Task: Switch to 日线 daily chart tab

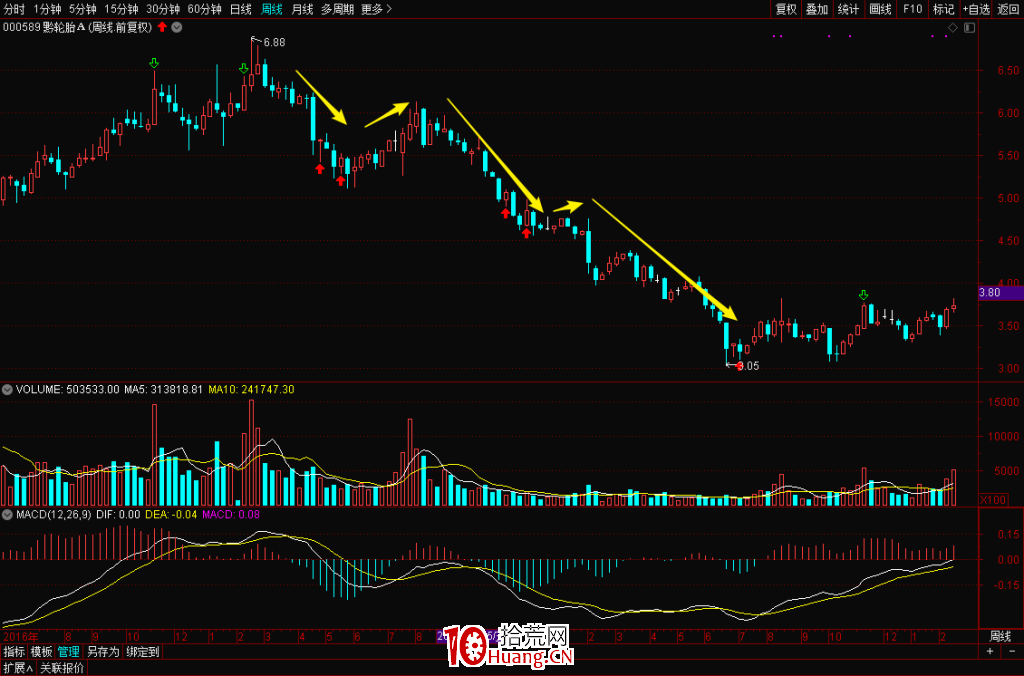Action: click(x=241, y=9)
